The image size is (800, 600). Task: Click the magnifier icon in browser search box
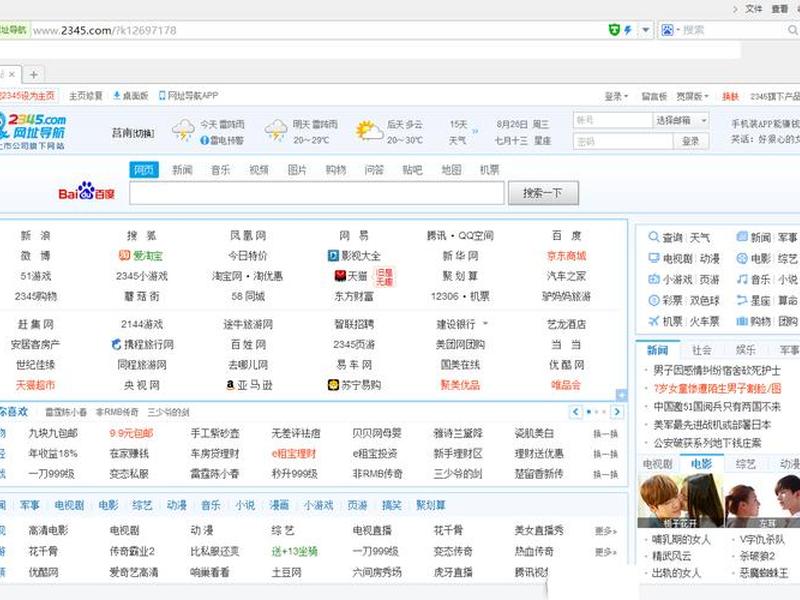793,31
